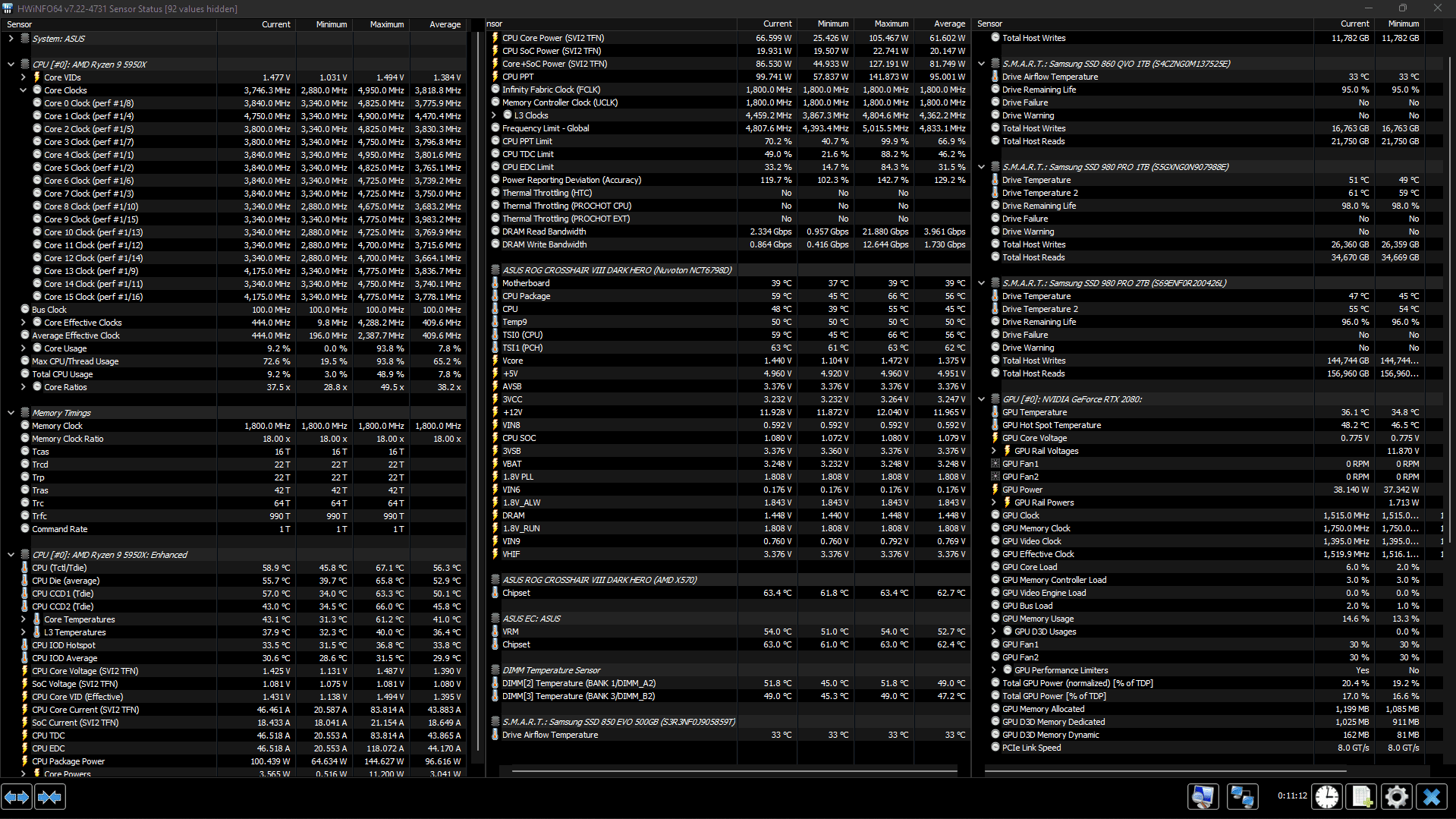Select the Infinity Fabric Clock (FCLK) row
1456x819 pixels.
point(728,90)
